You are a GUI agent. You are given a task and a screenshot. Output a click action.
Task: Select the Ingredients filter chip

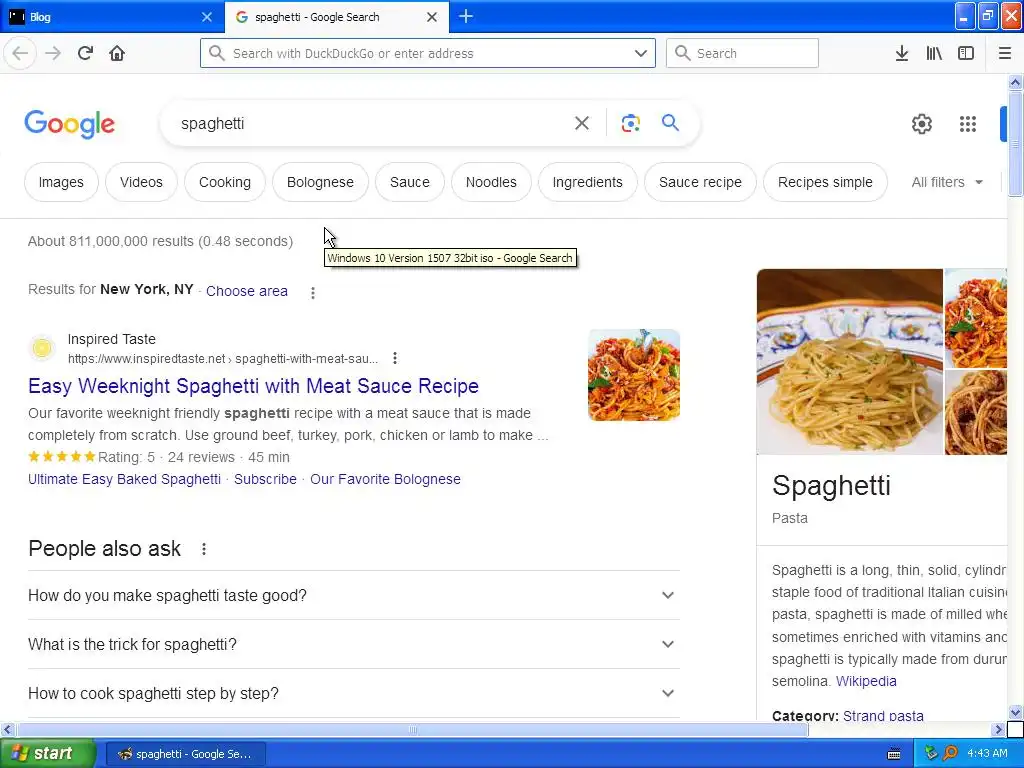587,182
